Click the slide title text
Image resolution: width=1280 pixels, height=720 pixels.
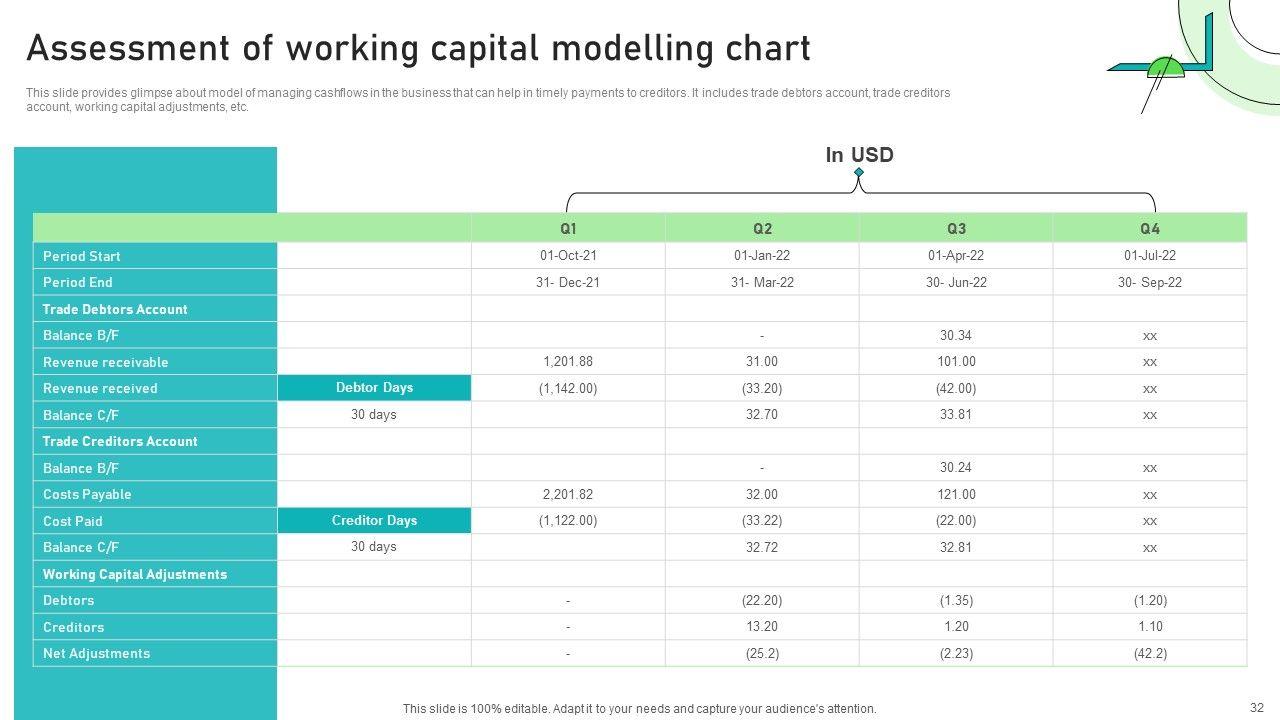coord(418,48)
